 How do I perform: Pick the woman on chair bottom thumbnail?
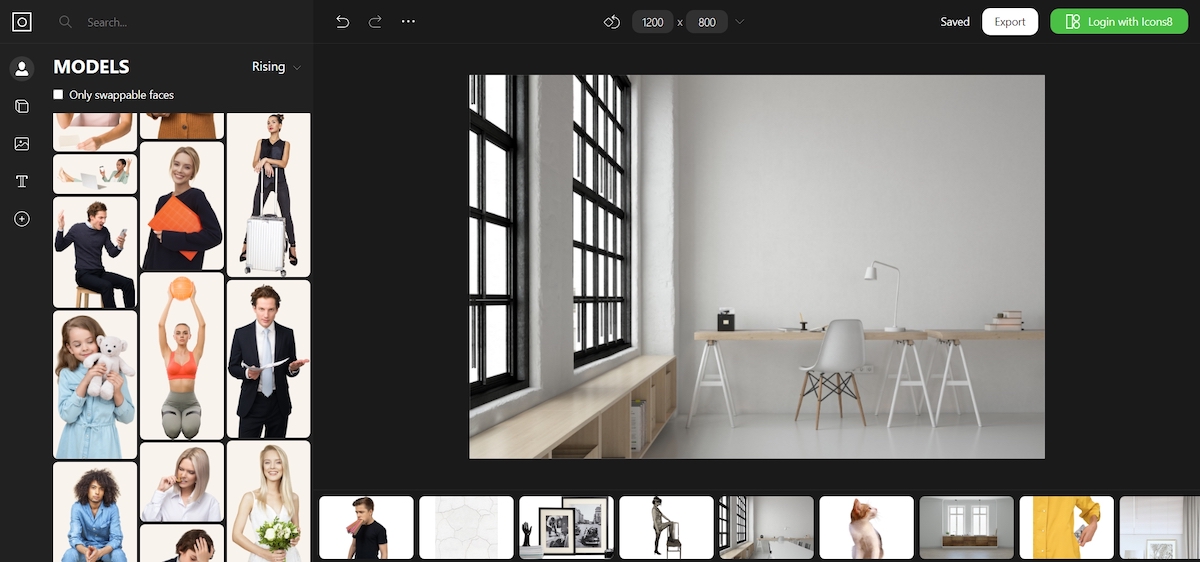666,527
